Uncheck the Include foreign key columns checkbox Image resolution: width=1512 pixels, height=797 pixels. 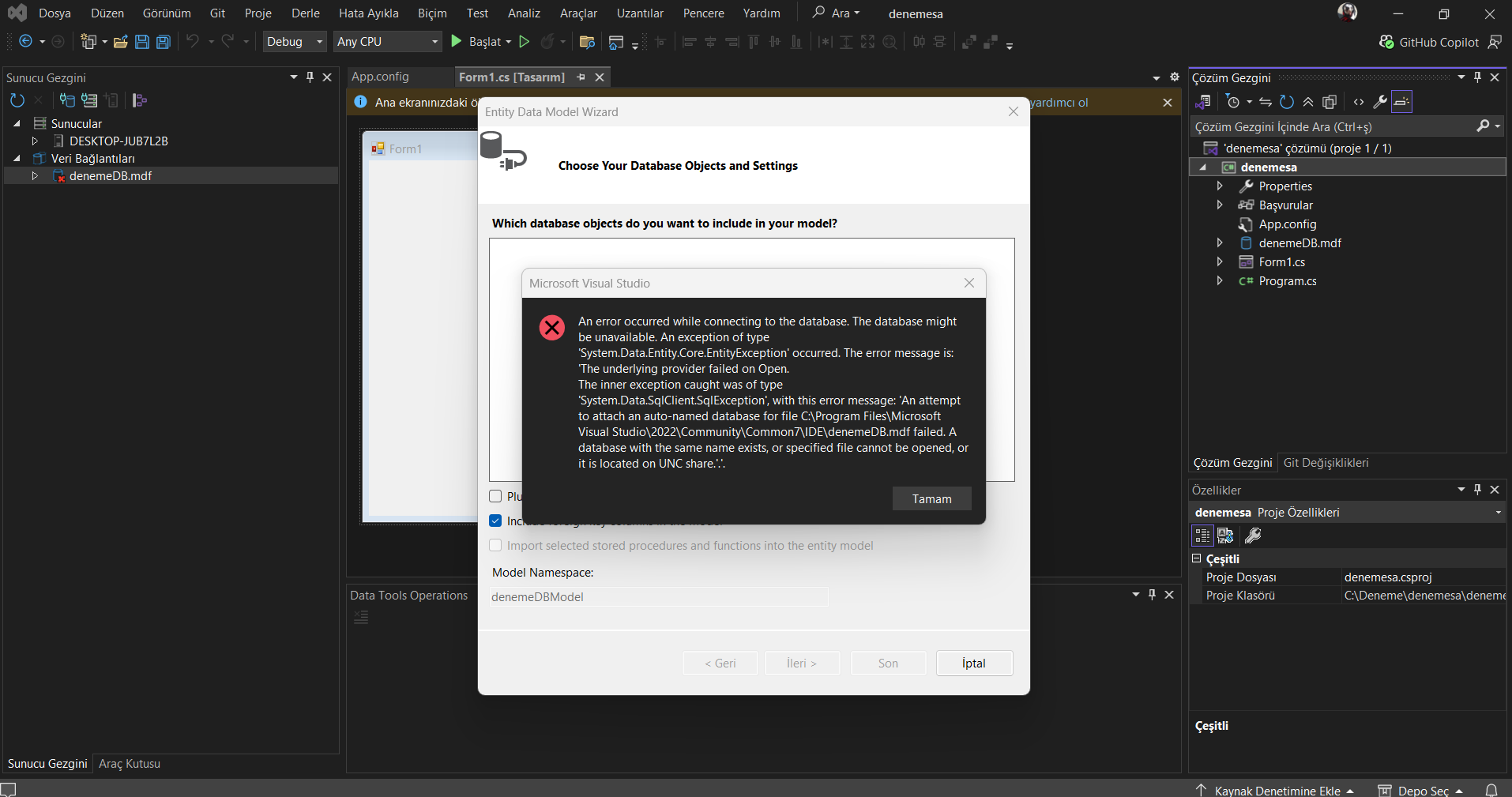pyautogui.click(x=495, y=521)
